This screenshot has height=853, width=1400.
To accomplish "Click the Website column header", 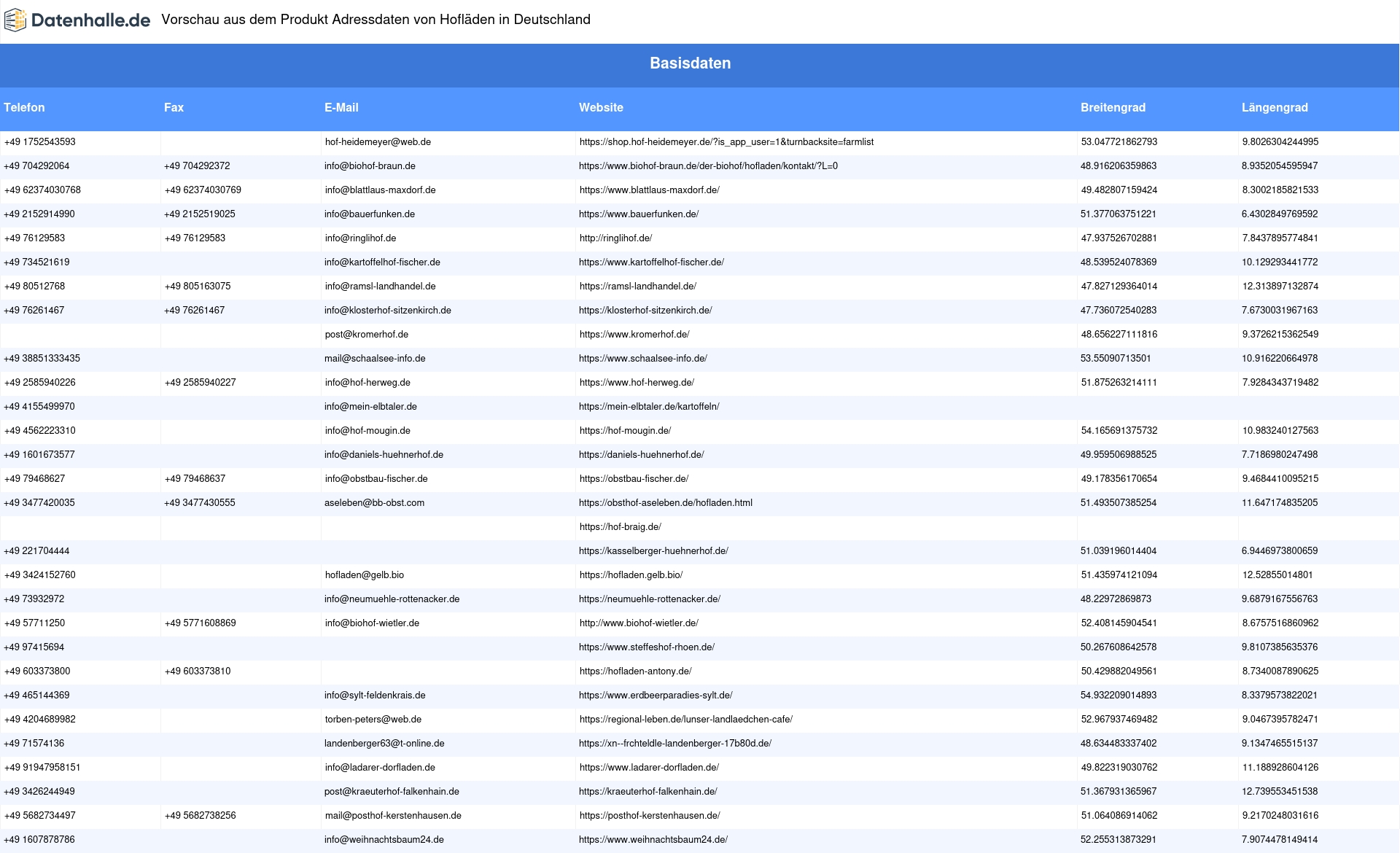I will tap(601, 108).
